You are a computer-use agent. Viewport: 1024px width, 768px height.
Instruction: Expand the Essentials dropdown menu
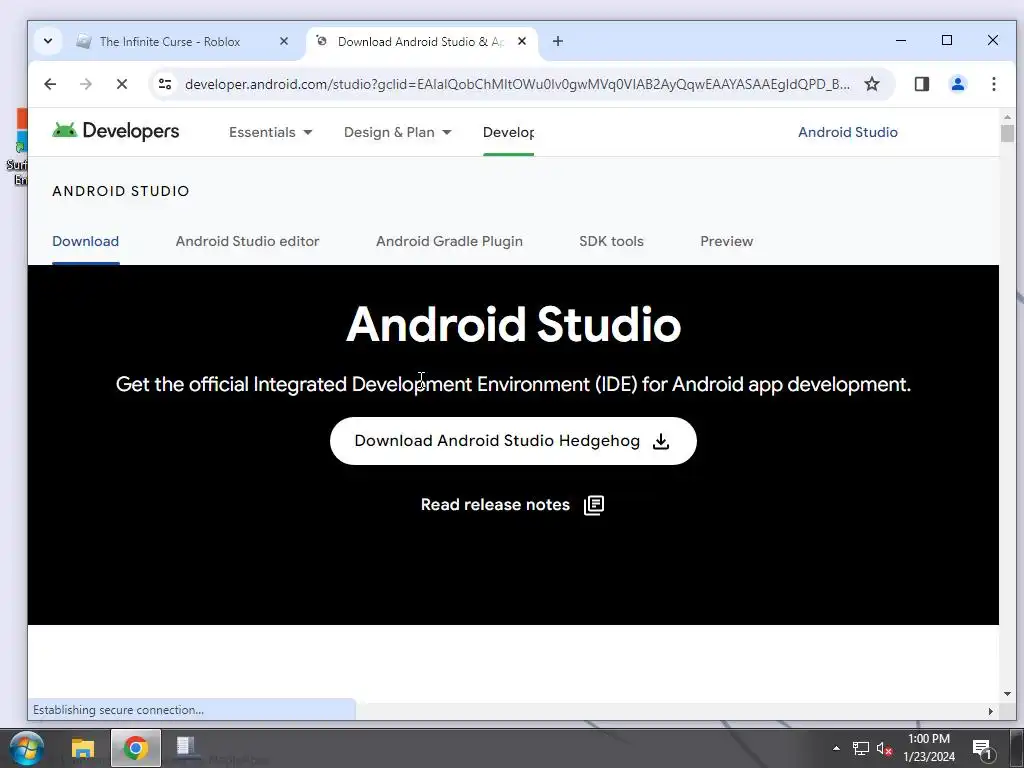click(x=270, y=132)
